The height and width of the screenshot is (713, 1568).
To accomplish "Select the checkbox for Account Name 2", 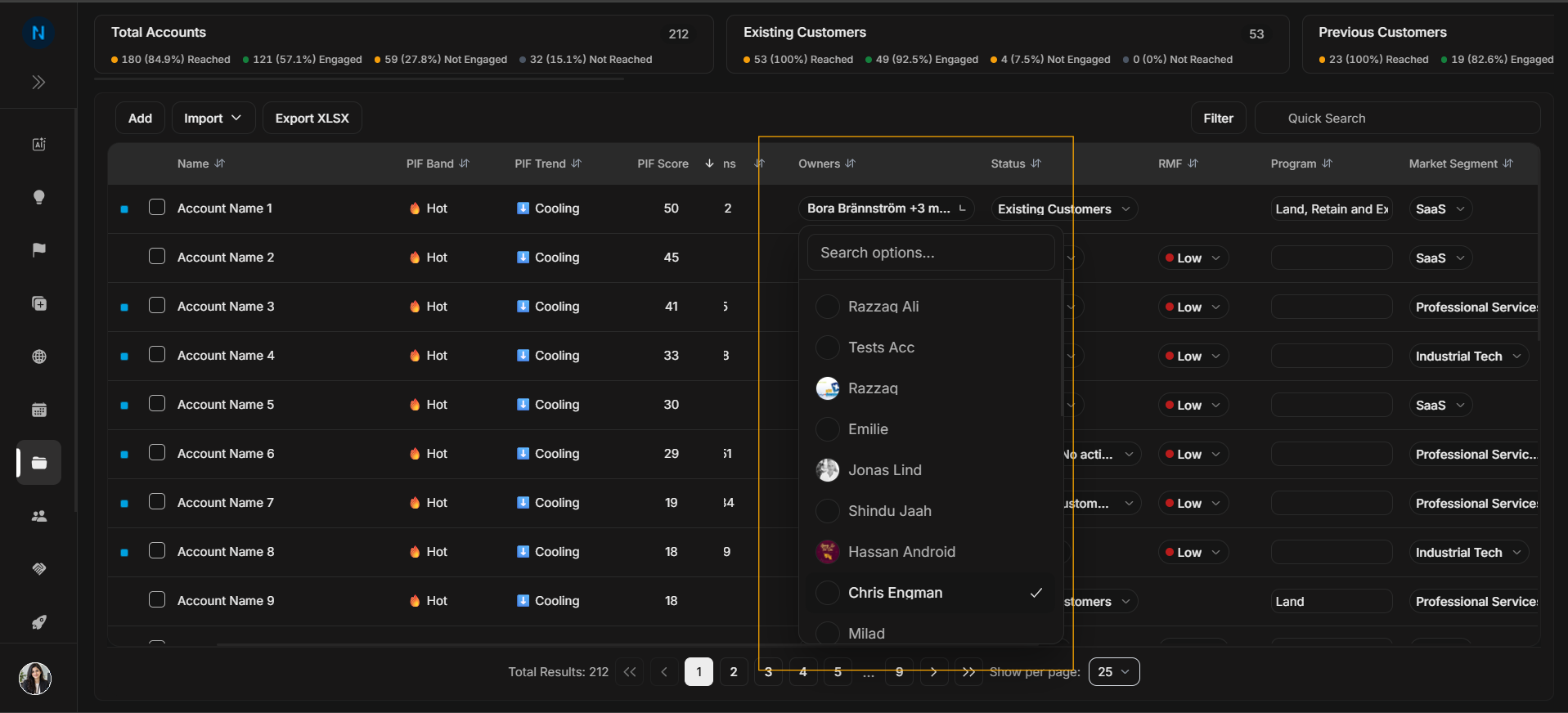I will [157, 257].
